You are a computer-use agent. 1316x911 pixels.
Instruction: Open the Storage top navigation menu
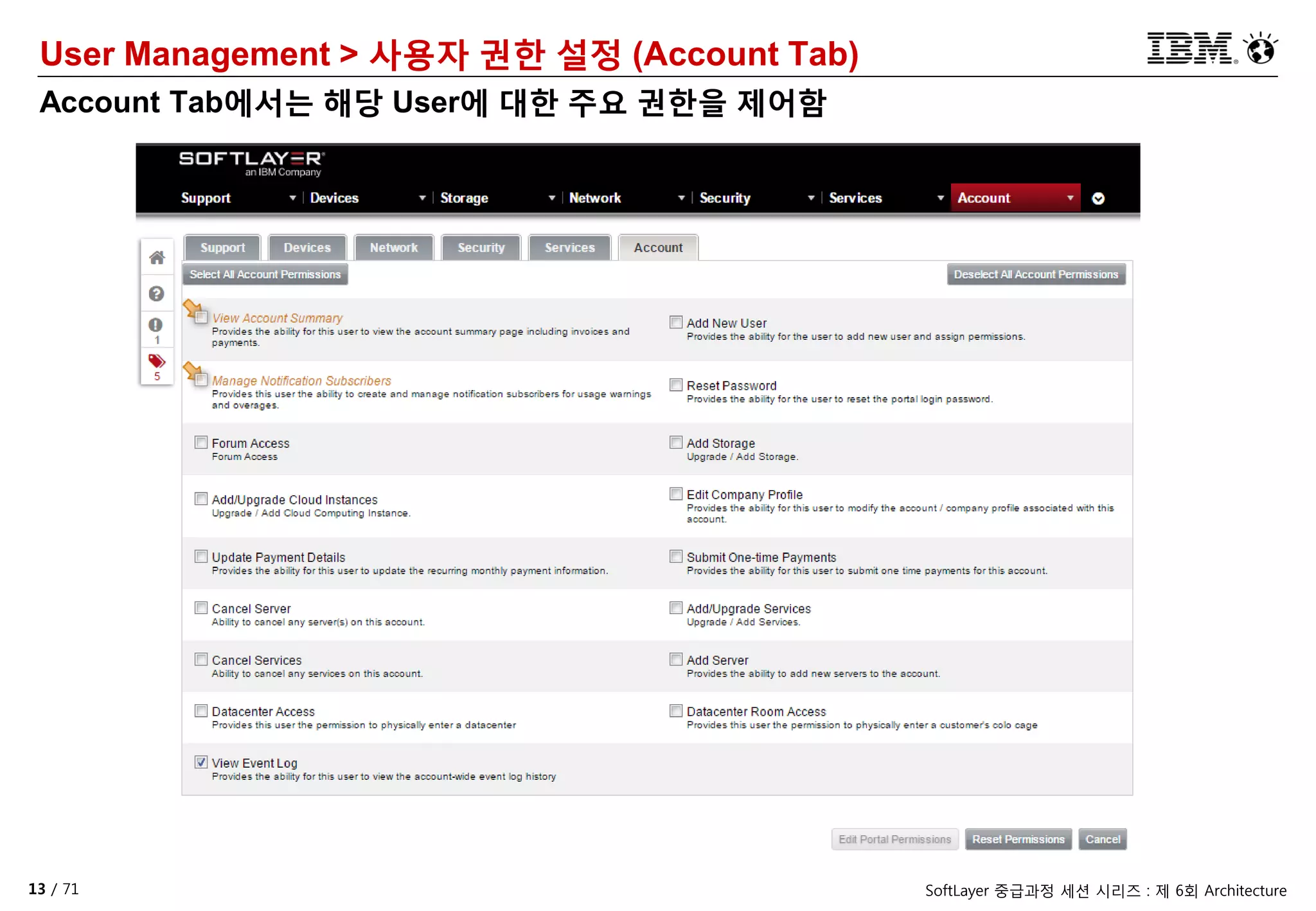[464, 198]
